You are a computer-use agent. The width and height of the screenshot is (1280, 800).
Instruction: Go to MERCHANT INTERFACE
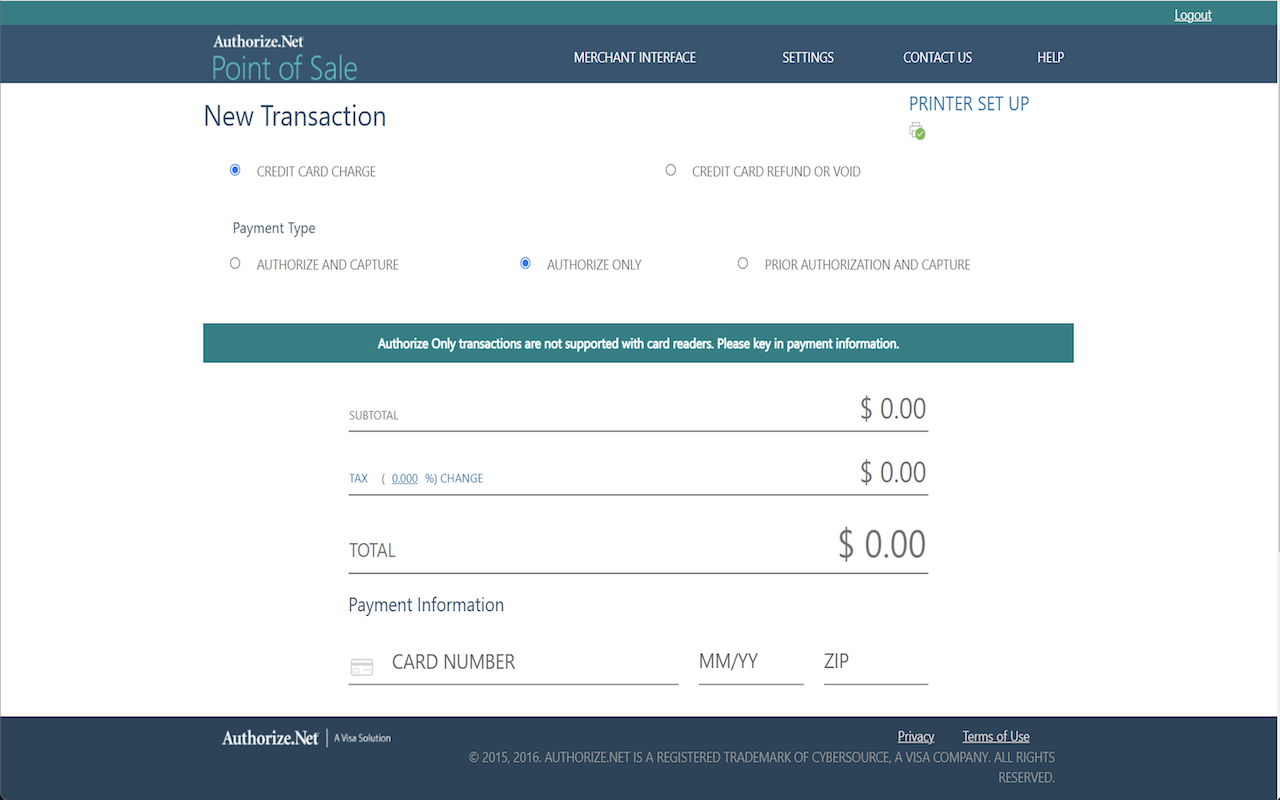tap(635, 57)
